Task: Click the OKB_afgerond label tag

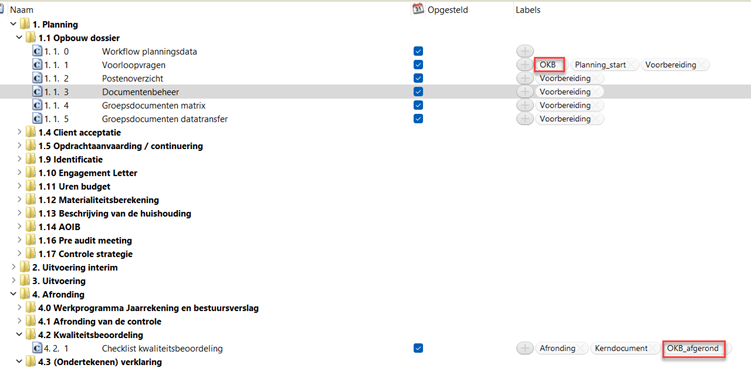Action: tap(693, 348)
